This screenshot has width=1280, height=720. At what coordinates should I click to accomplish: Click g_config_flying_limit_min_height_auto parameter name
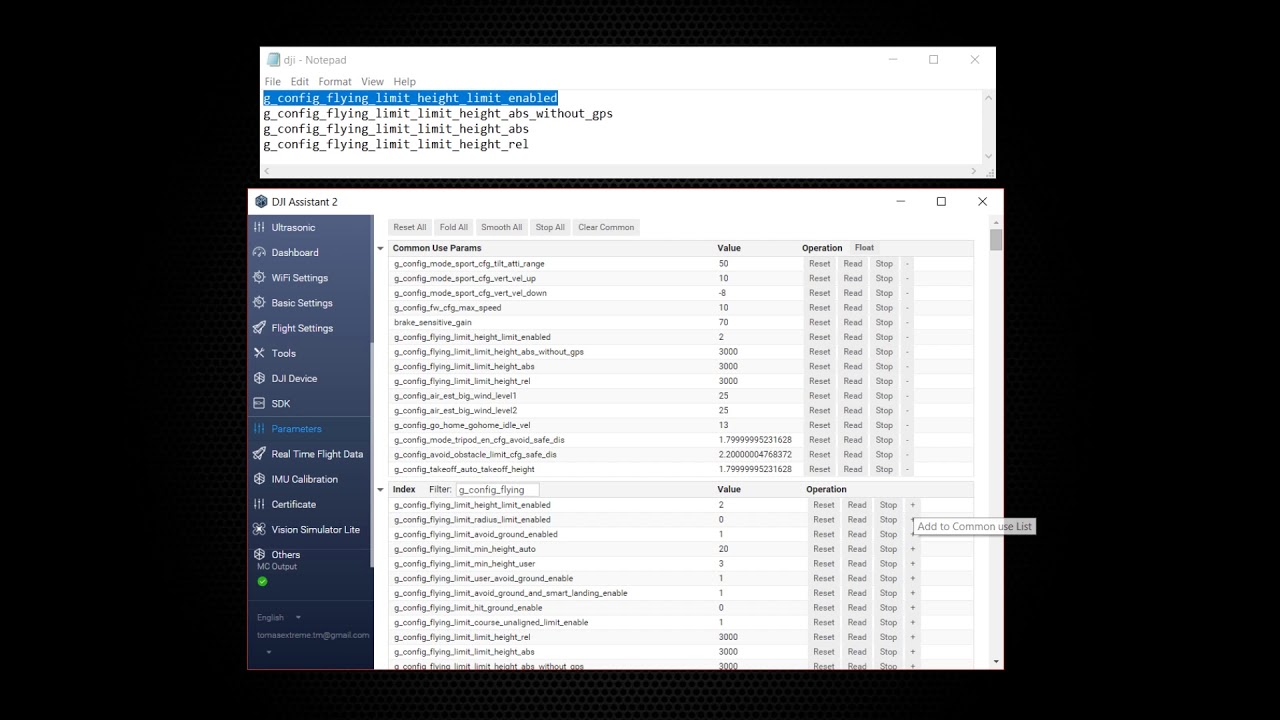tap(465, 549)
